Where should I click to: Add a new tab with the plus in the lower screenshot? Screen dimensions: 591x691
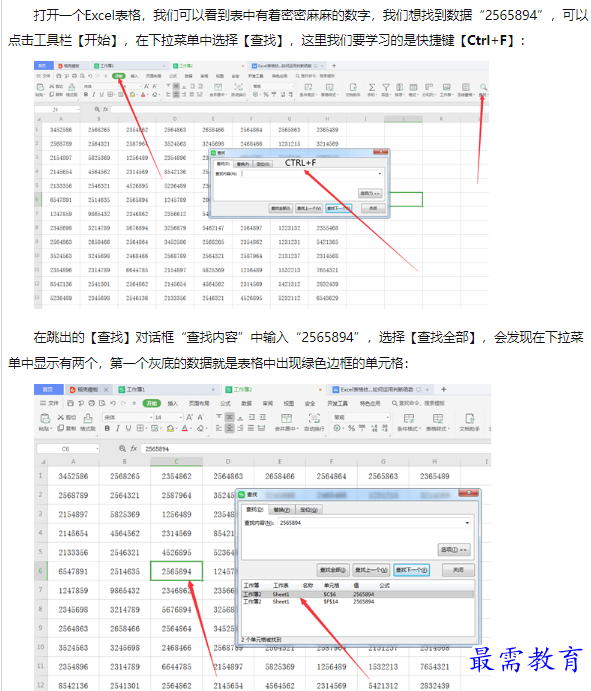pos(444,390)
